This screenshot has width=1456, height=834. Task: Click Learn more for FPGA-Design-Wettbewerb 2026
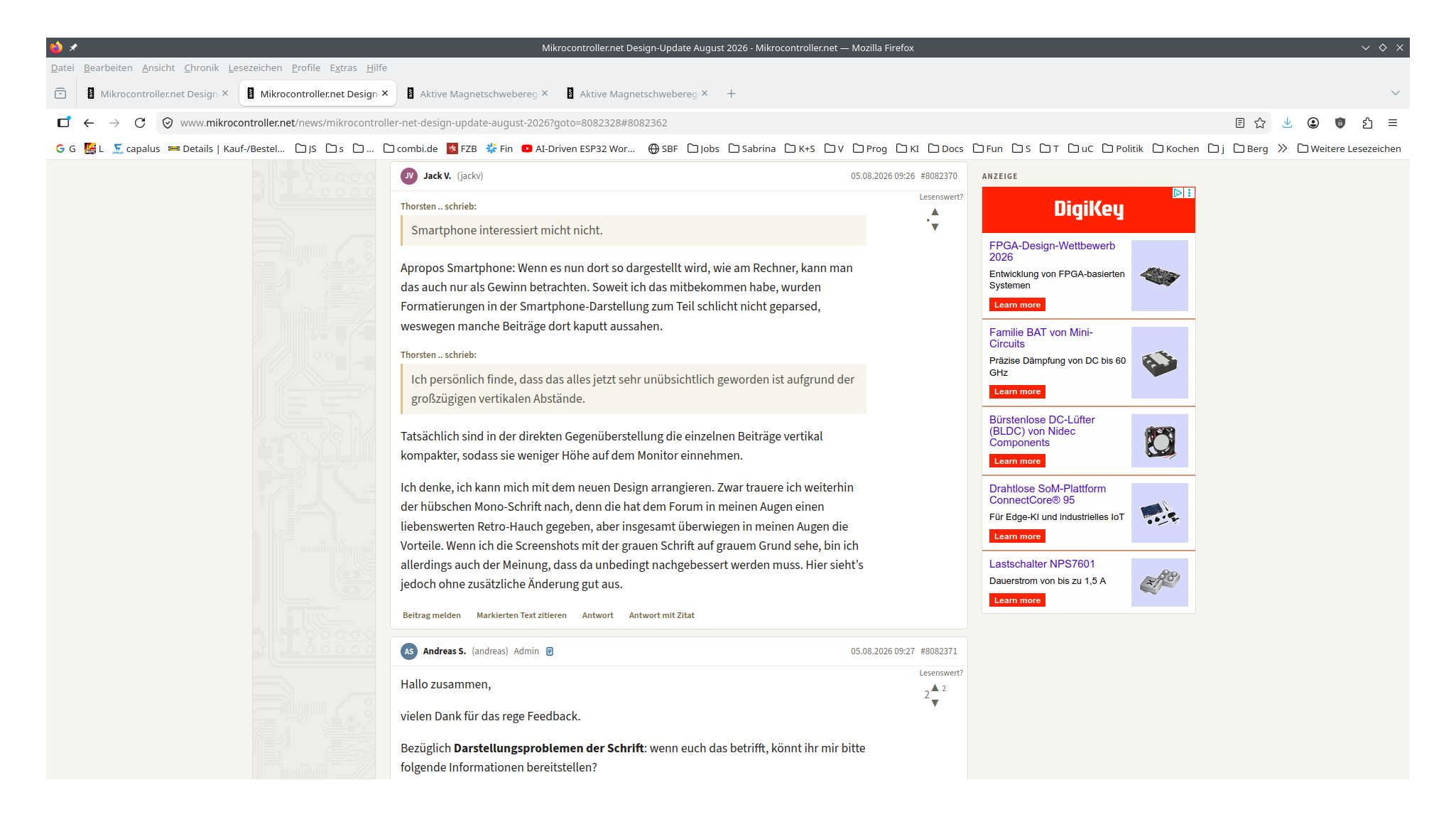coord(1017,305)
